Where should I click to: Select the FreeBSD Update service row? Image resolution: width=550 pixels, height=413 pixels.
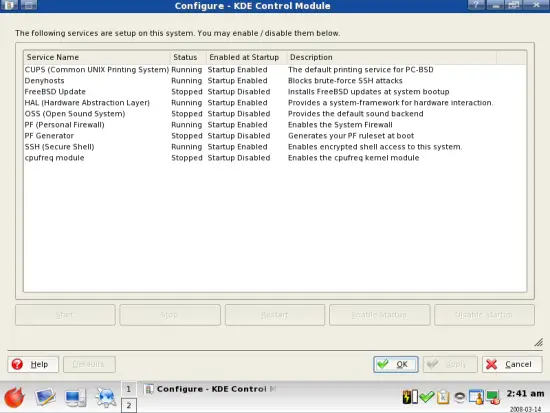coord(275,92)
